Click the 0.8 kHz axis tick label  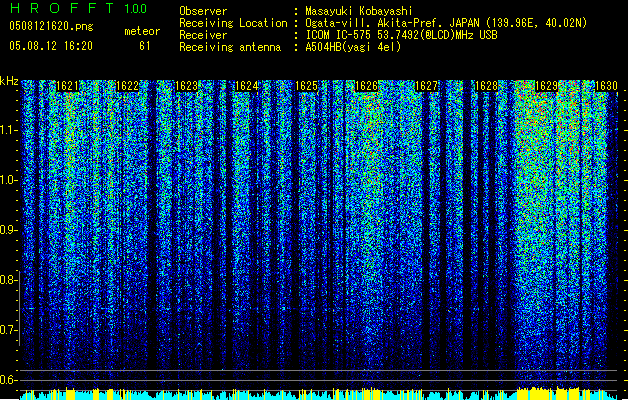[x=8, y=280]
